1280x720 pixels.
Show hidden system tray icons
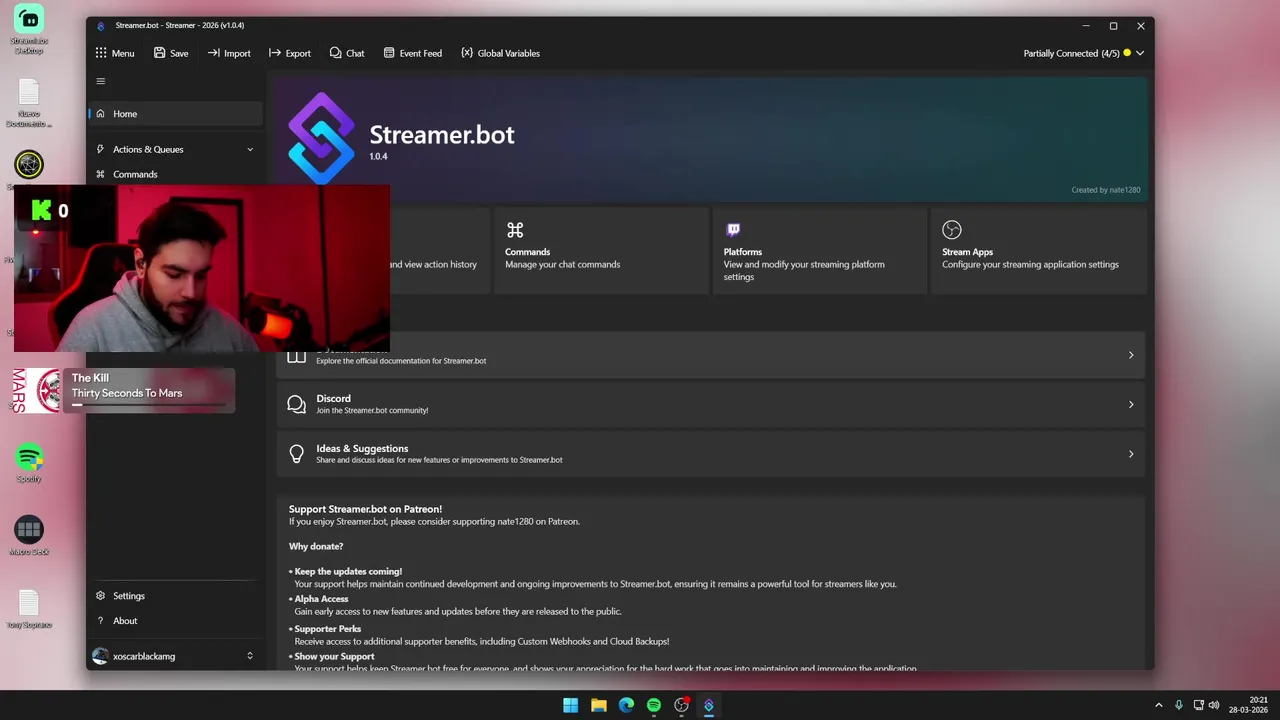pos(1159,705)
